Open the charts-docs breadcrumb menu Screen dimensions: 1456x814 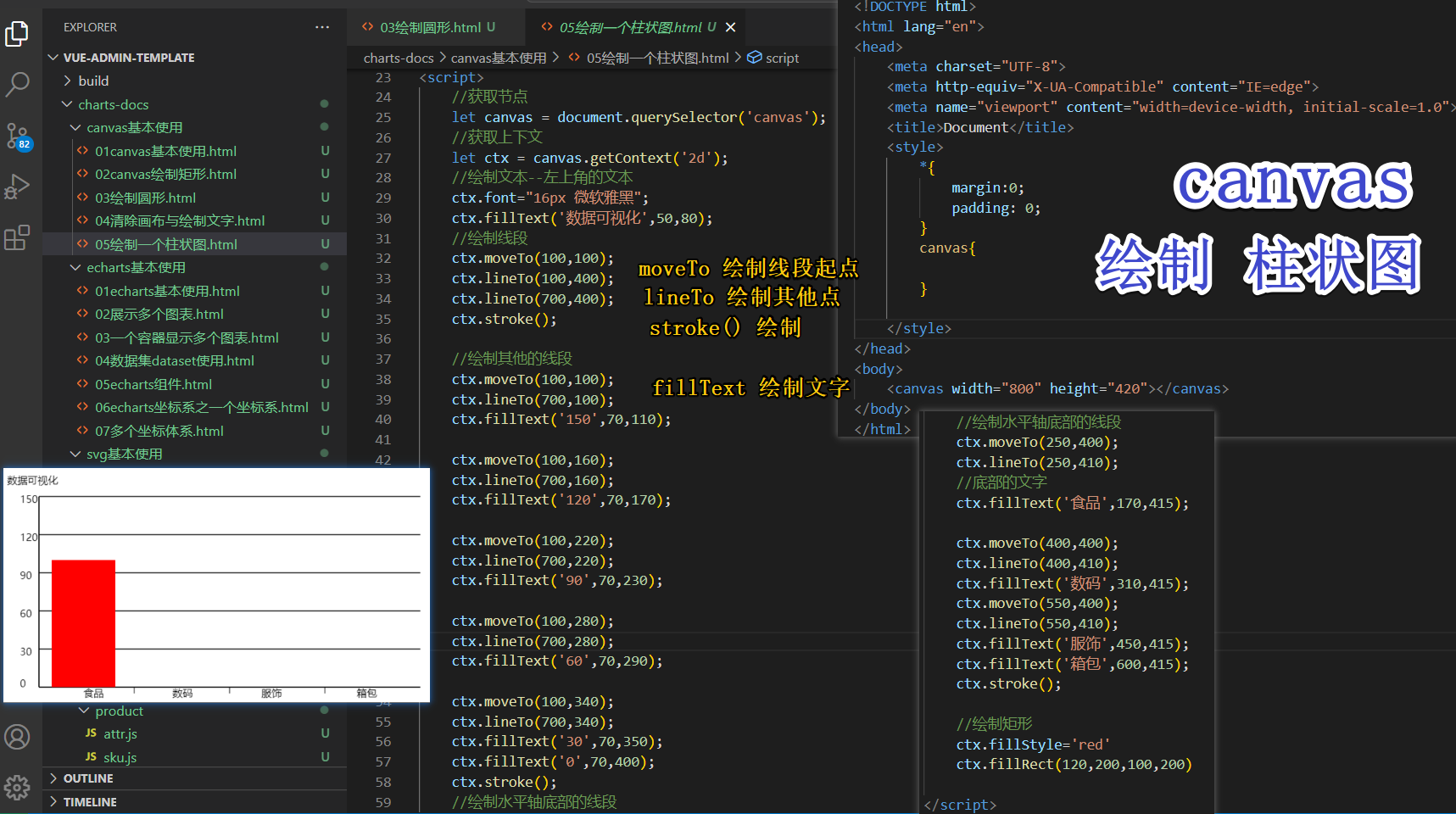pos(399,58)
